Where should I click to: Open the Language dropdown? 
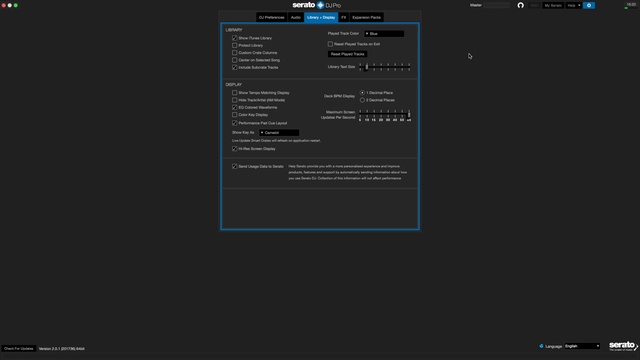point(582,346)
